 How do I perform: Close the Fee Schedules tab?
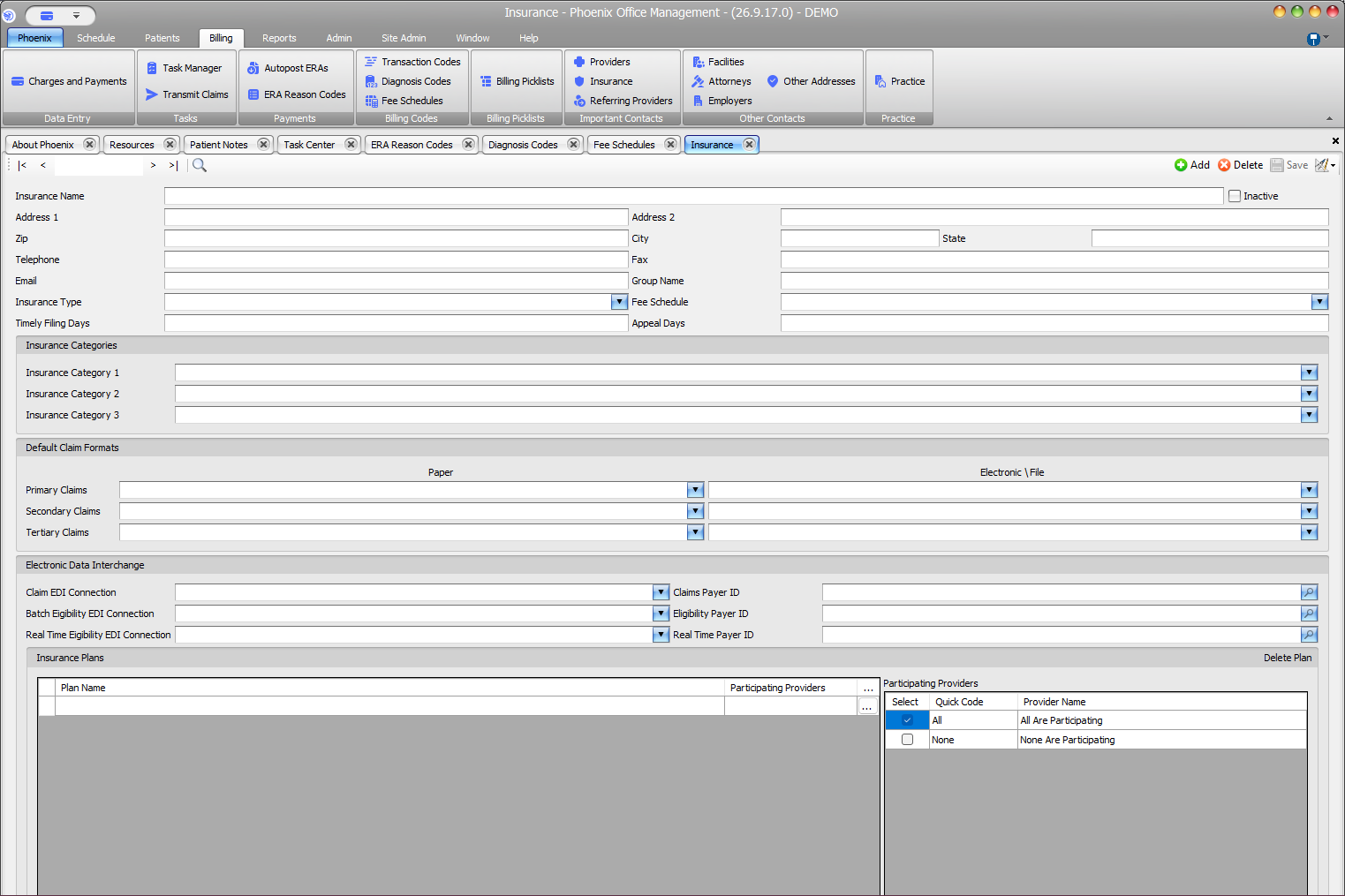[670, 145]
